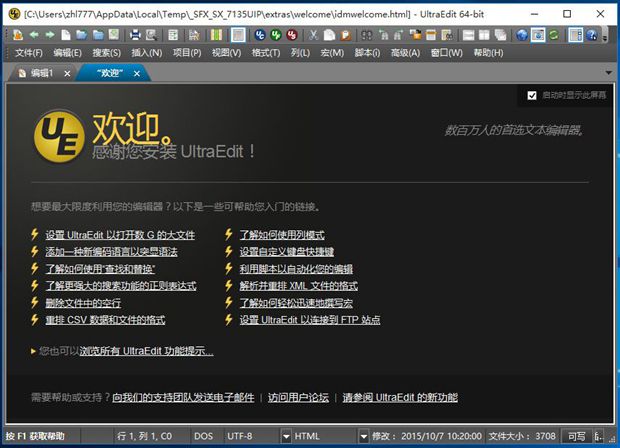Launch UltraCompare with the blue UC icon
620x448 pixels.
click(260, 35)
